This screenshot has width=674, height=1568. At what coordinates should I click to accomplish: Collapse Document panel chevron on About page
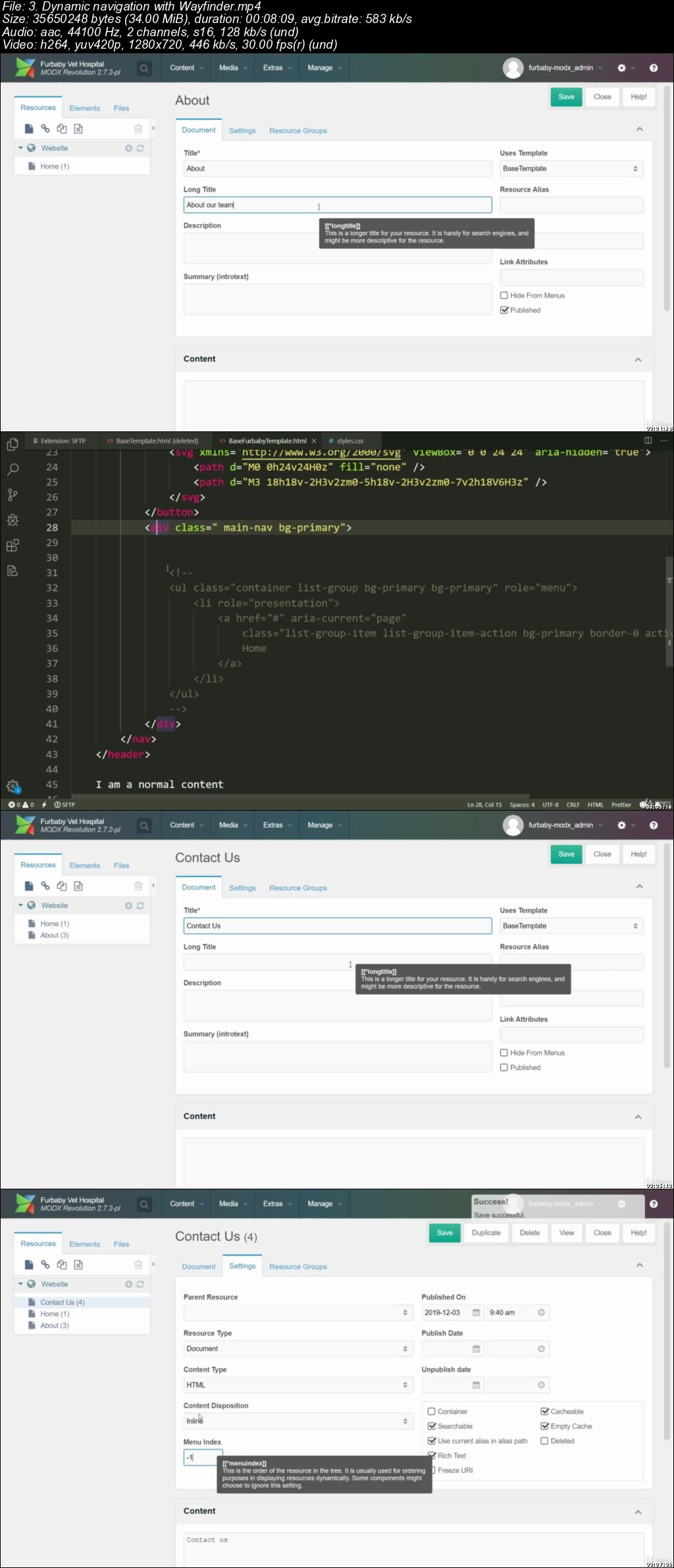[x=639, y=129]
